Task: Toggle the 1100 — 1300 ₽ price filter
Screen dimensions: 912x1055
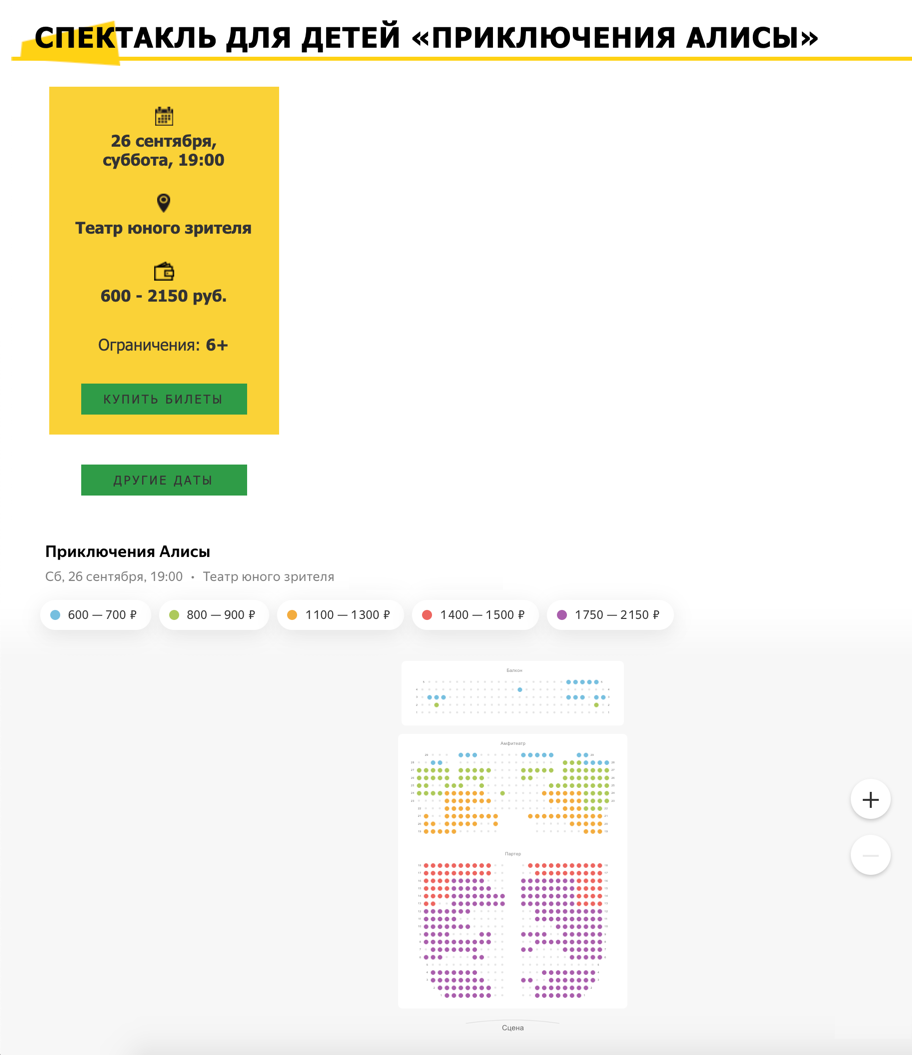Action: tap(339, 615)
